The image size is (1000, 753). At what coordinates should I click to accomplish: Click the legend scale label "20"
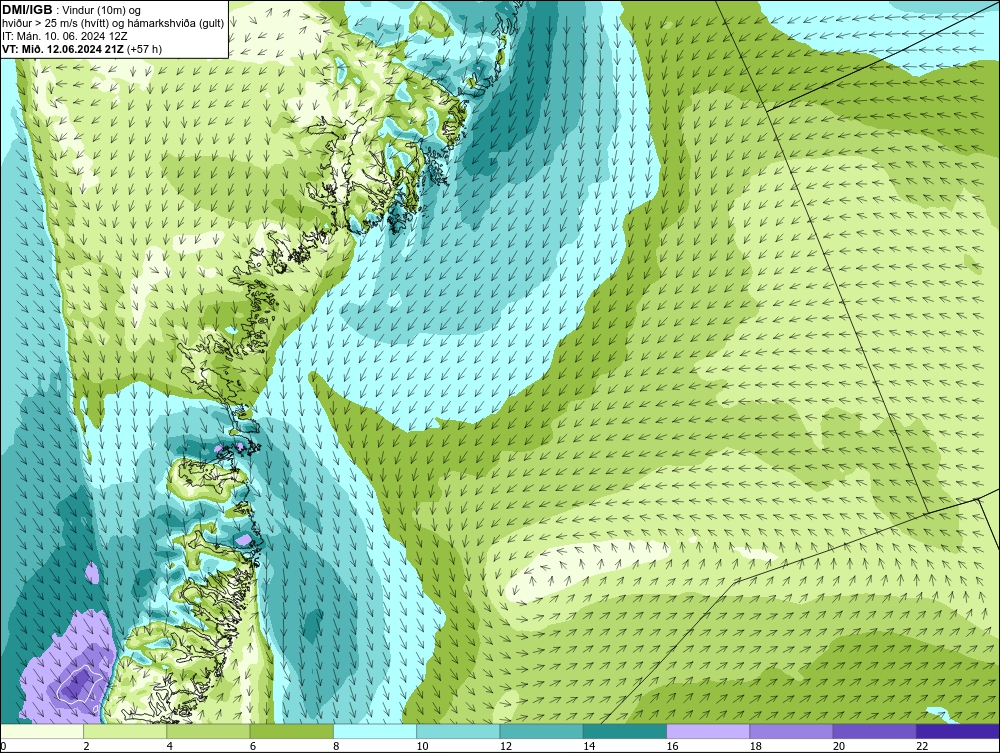coord(839,746)
